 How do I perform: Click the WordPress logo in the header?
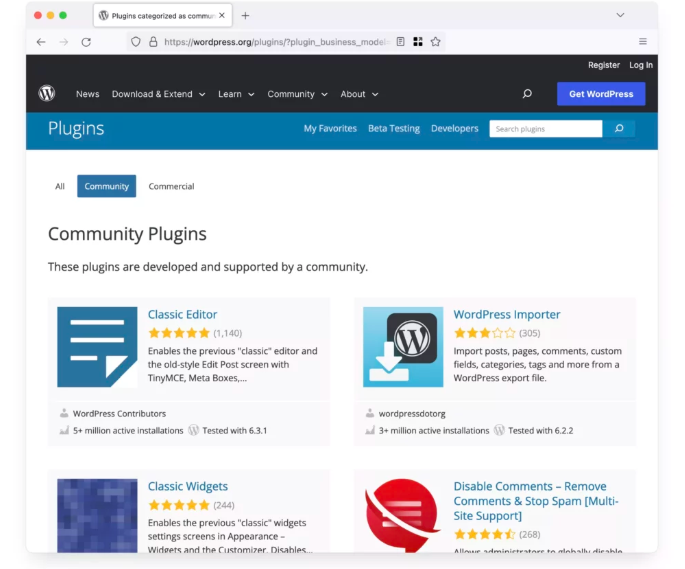tap(47, 93)
